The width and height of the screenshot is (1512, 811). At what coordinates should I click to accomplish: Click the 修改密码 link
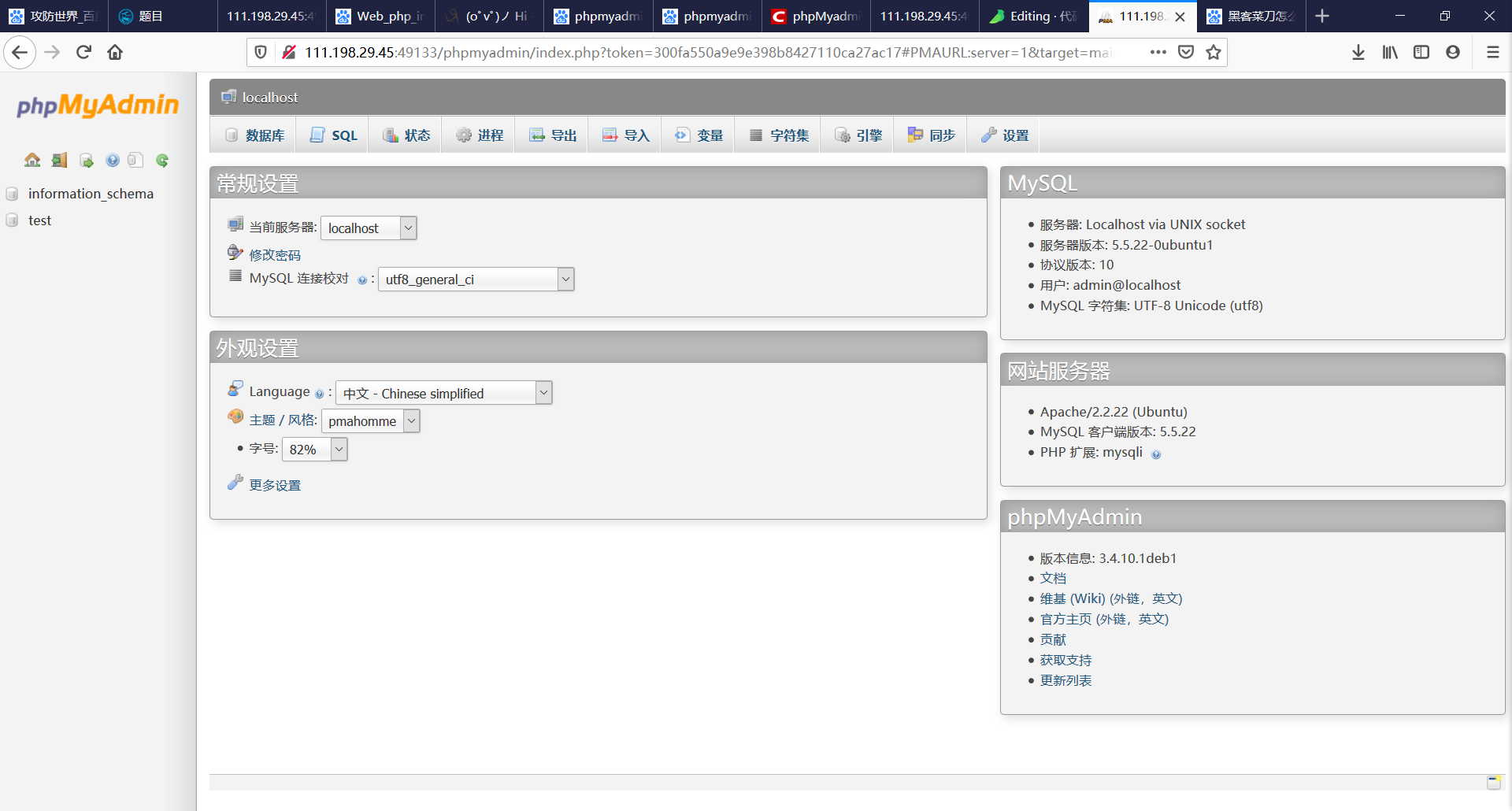coord(275,255)
